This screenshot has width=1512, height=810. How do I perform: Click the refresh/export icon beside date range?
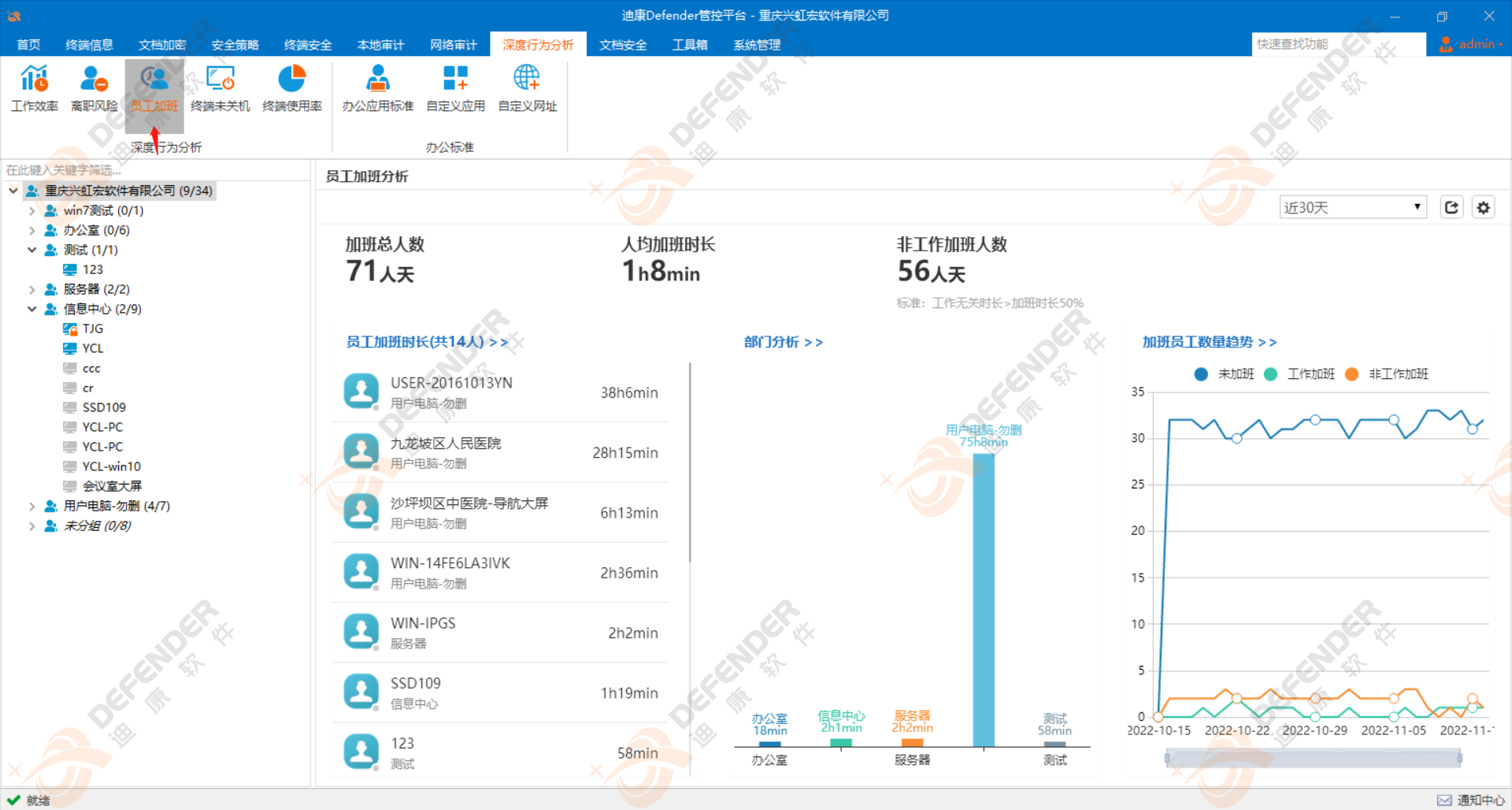pyautogui.click(x=1451, y=207)
